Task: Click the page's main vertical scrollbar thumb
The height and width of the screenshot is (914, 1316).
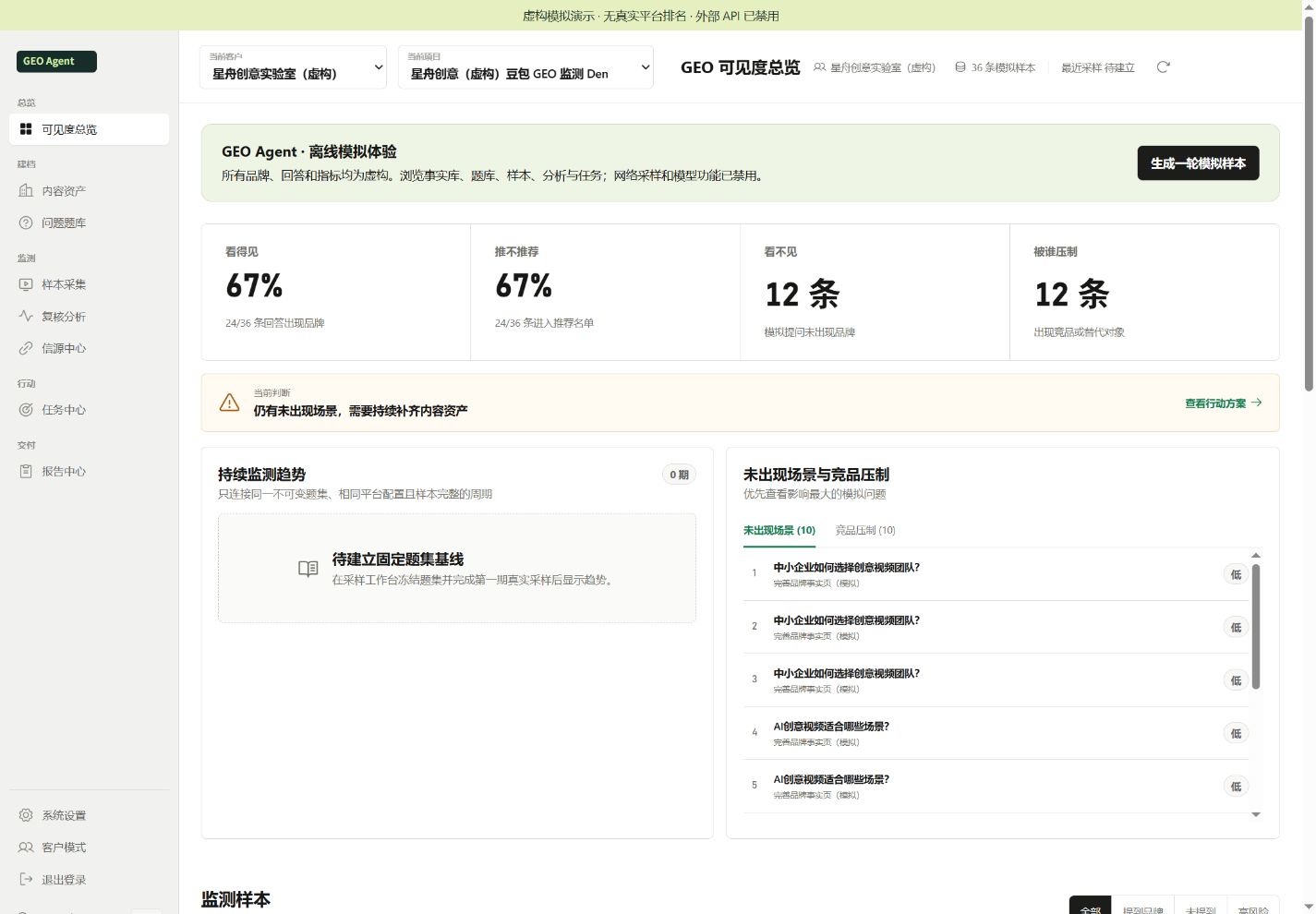Action: point(1309,203)
